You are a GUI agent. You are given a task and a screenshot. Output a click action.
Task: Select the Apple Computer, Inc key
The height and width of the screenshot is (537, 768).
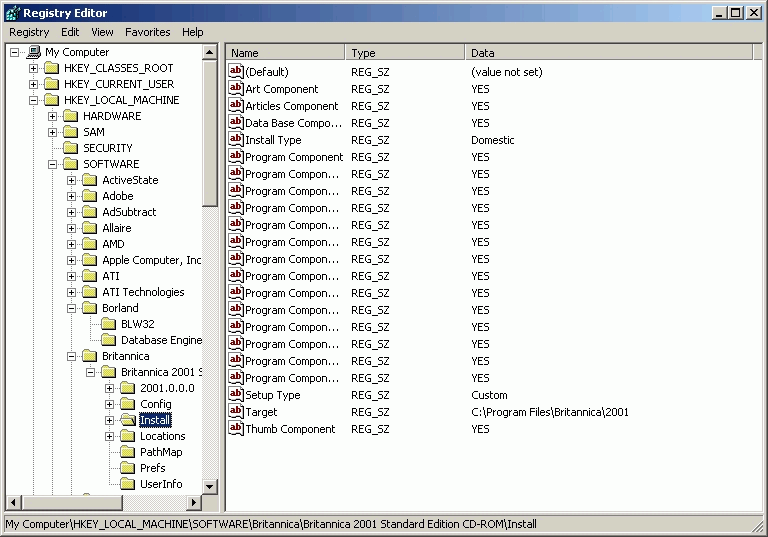tap(151, 260)
